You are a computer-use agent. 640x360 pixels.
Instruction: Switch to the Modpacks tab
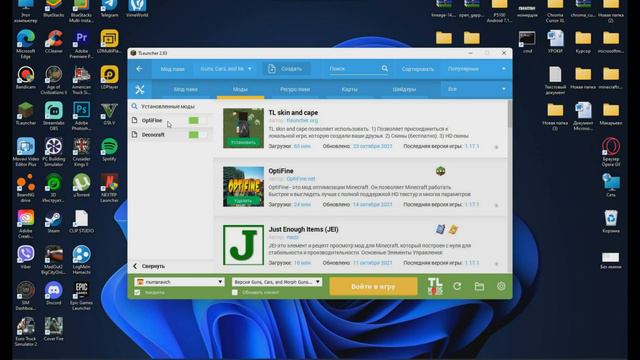186,89
